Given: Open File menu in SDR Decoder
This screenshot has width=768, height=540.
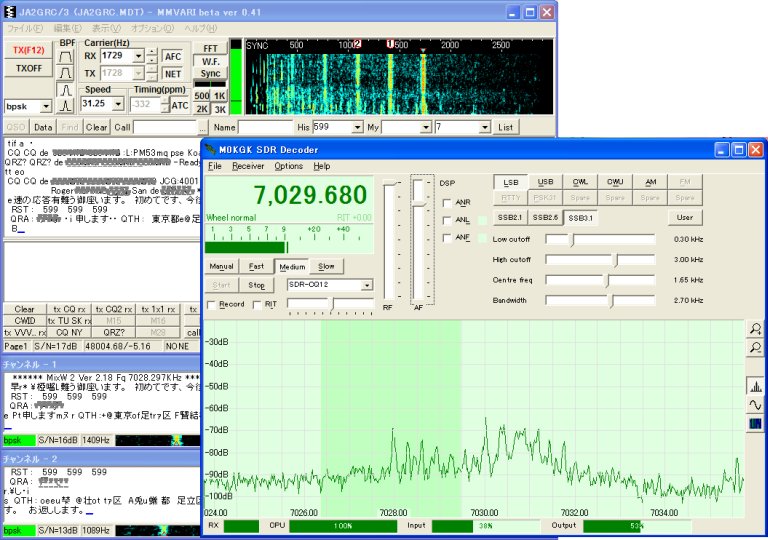Looking at the screenshot, I should click(x=215, y=166).
